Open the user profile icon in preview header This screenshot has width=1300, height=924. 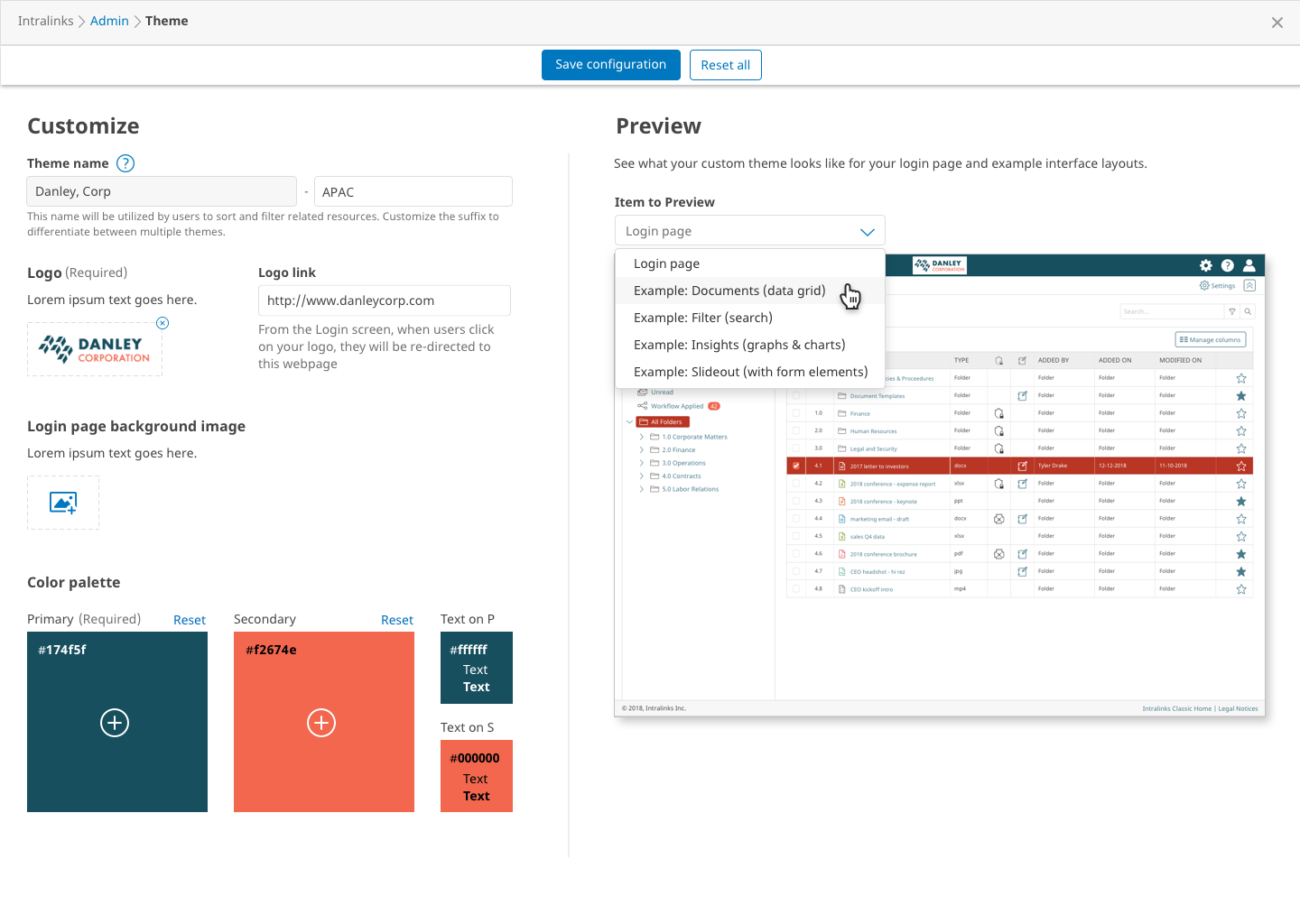pos(1249,265)
